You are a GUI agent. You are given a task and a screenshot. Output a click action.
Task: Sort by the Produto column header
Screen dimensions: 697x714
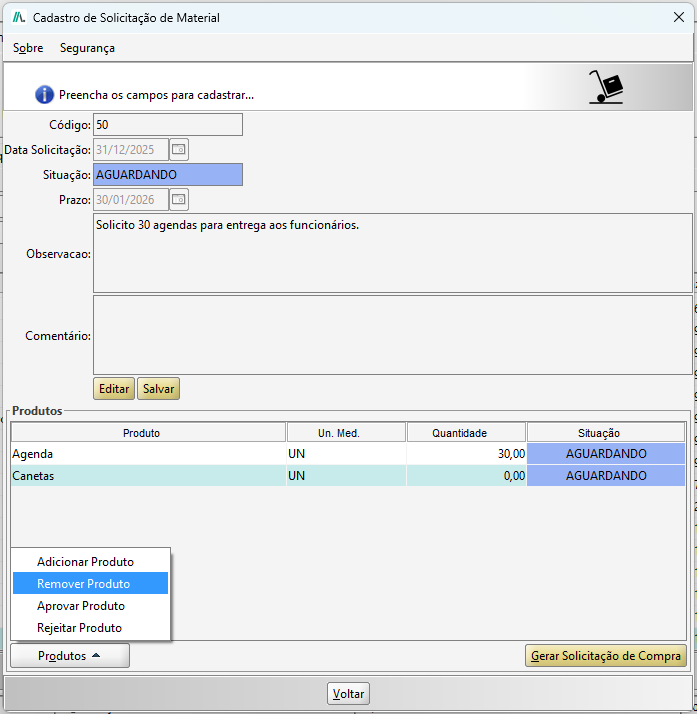click(x=148, y=433)
